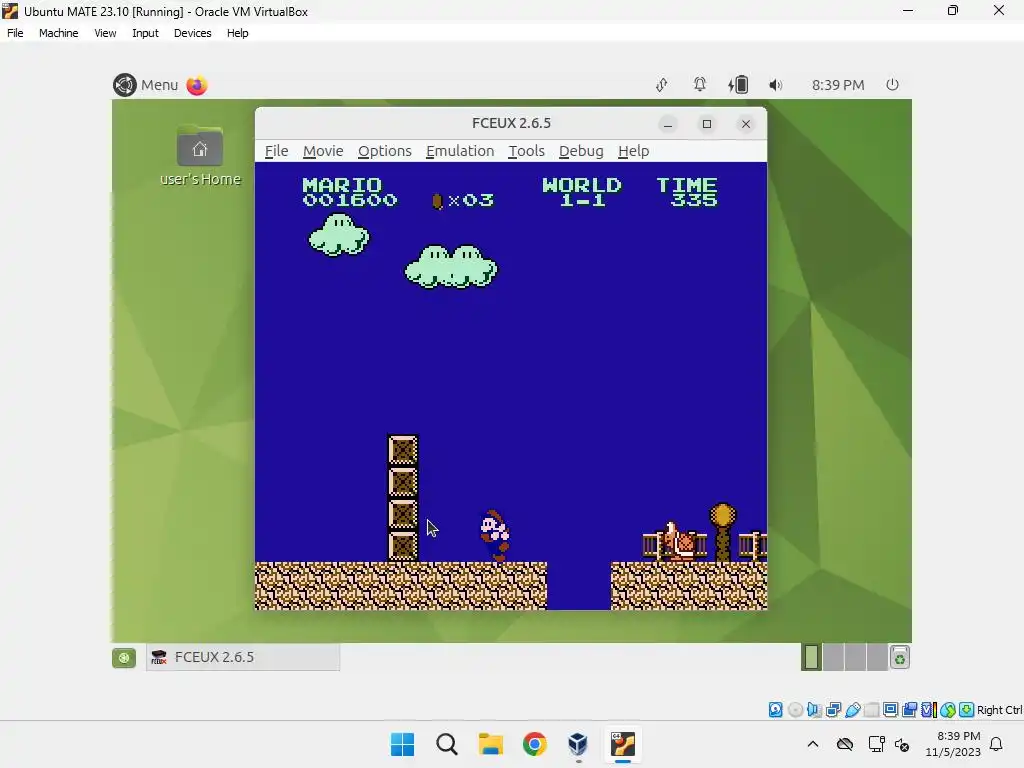Select the running VM taskbar icon
The height and width of the screenshot is (768, 1024).
pos(622,744)
